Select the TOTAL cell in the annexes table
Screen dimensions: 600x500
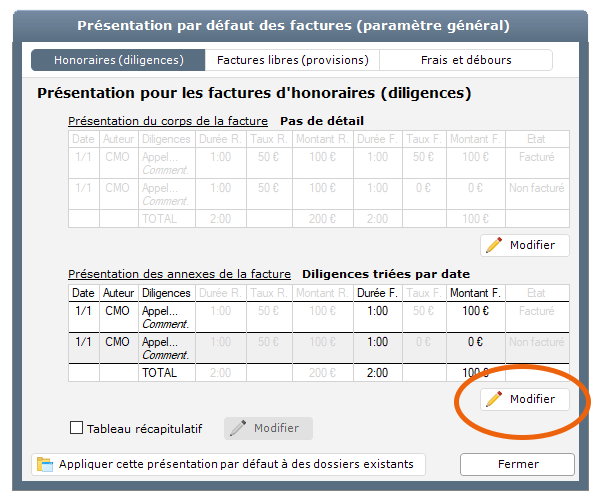[x=160, y=373]
